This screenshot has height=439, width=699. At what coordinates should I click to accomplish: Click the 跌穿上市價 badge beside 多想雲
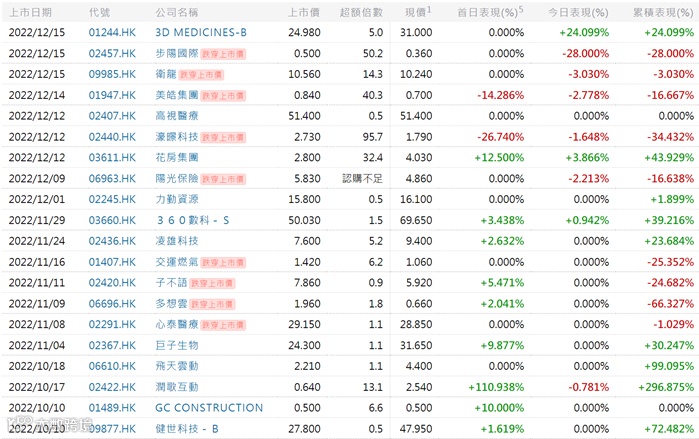pos(212,304)
